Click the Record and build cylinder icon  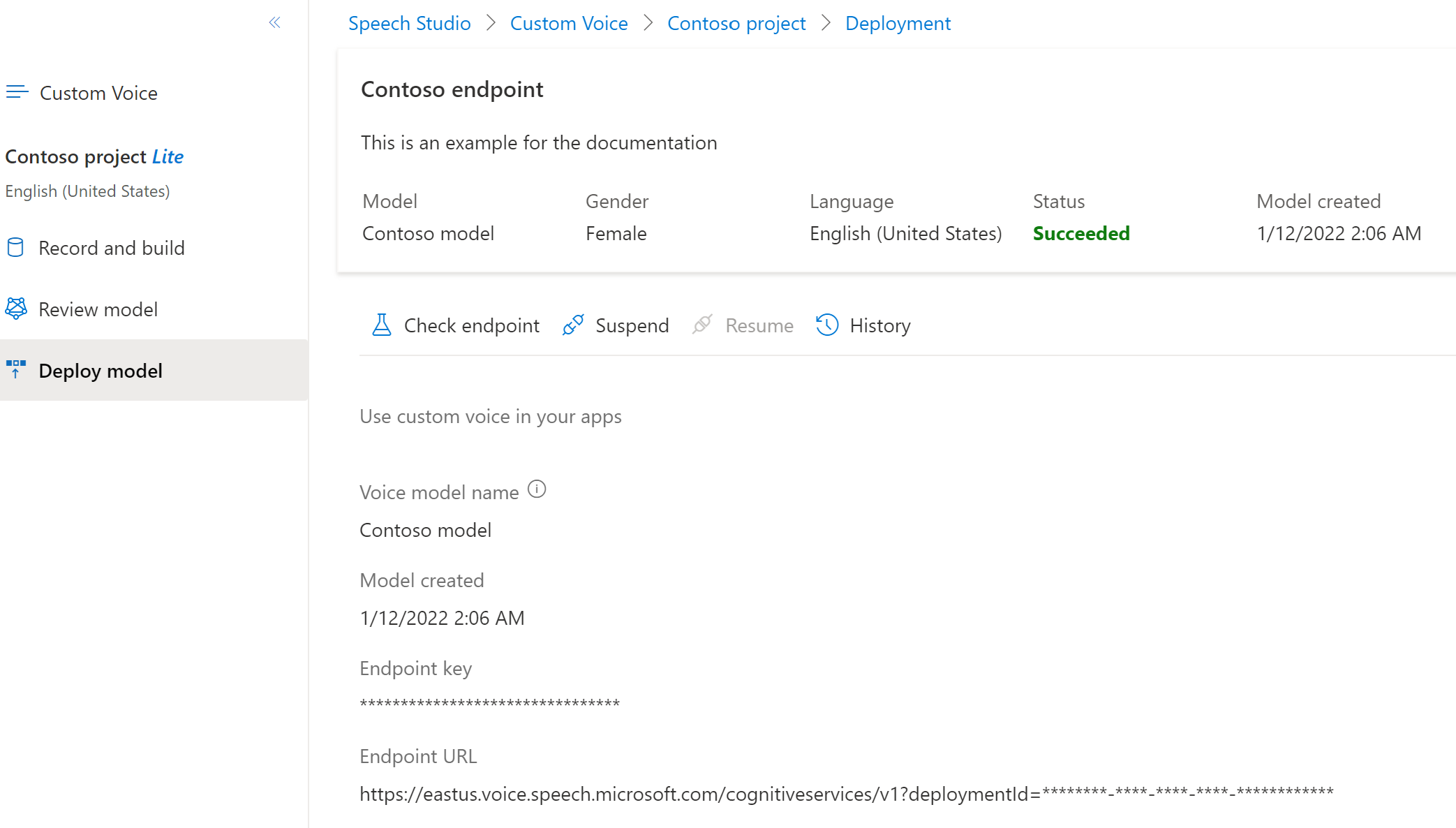[x=15, y=248]
